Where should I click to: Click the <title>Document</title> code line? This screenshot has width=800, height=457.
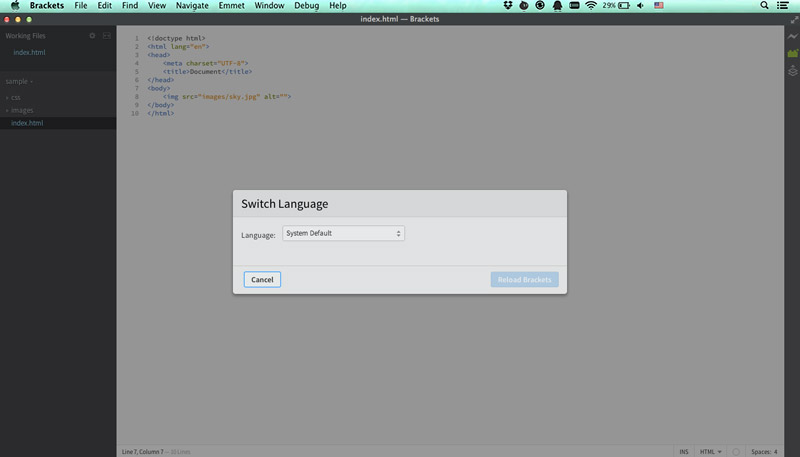pyautogui.click(x=208, y=71)
